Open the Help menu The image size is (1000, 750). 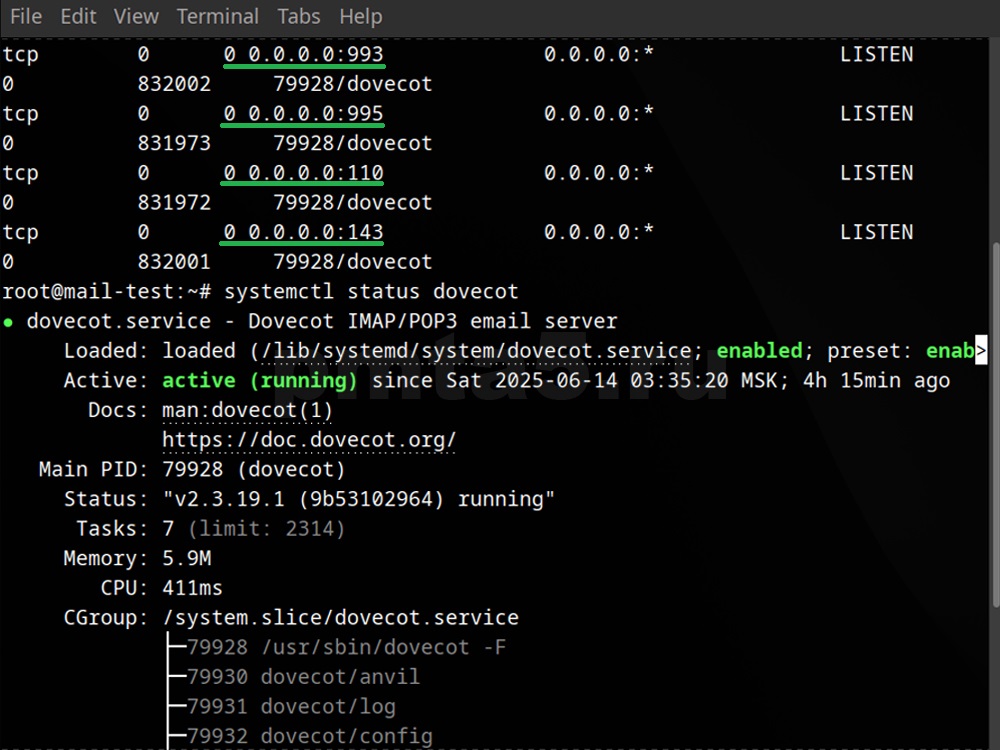click(x=361, y=16)
